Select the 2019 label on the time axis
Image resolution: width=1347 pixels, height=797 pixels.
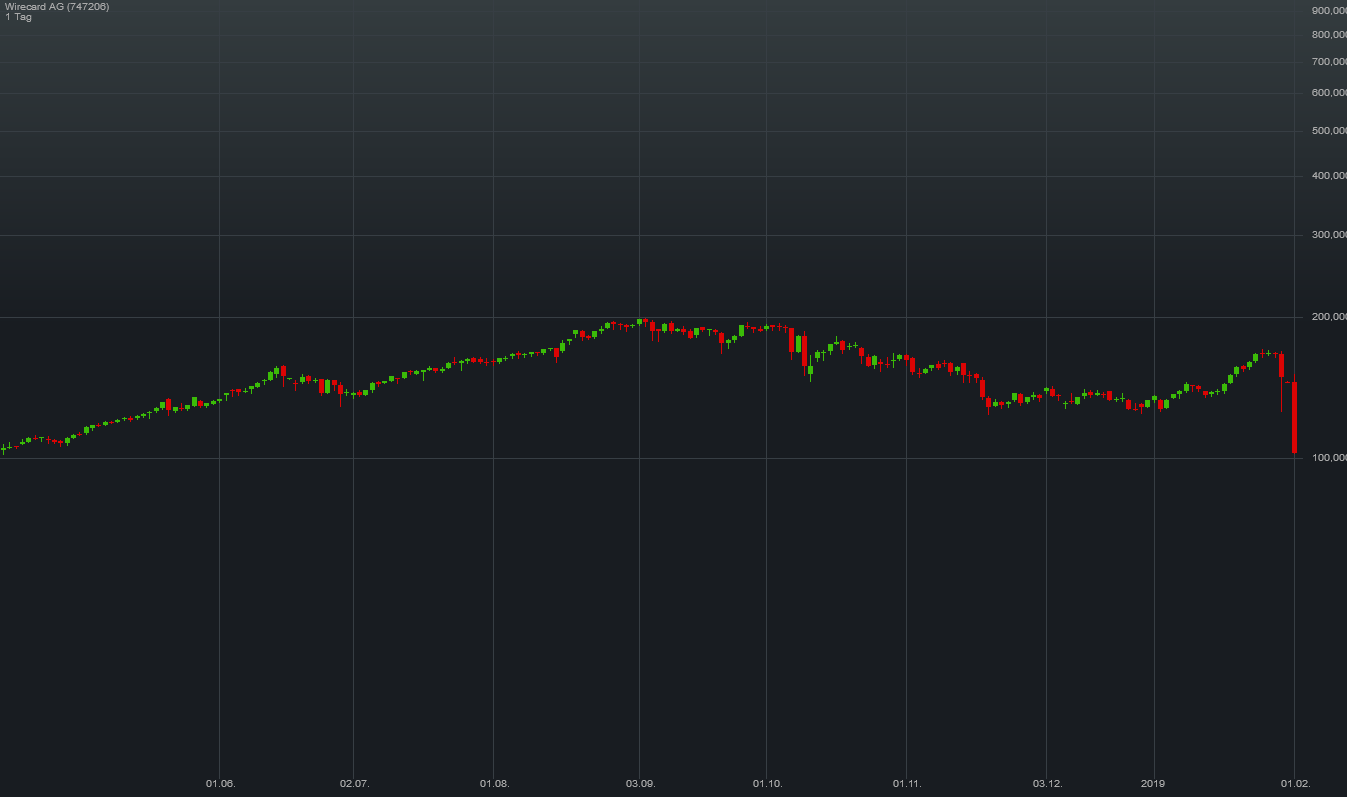[1152, 784]
